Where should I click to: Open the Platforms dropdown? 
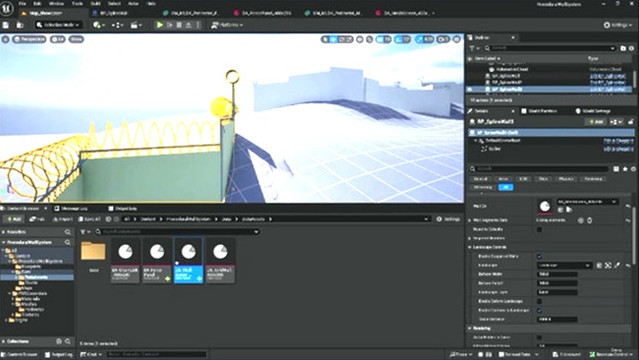coord(227,25)
